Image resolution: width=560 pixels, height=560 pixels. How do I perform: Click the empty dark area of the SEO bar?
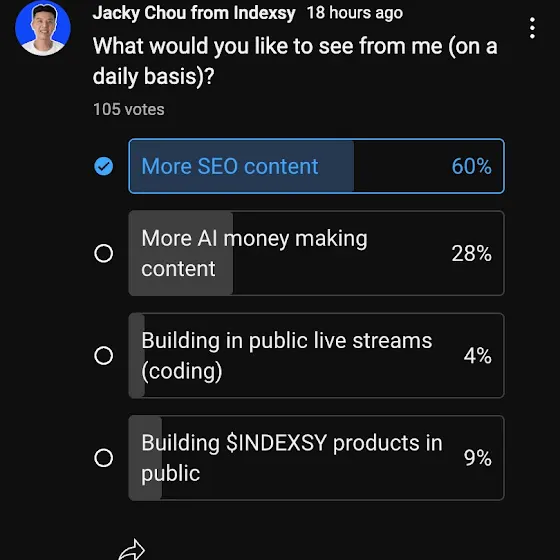click(402, 166)
